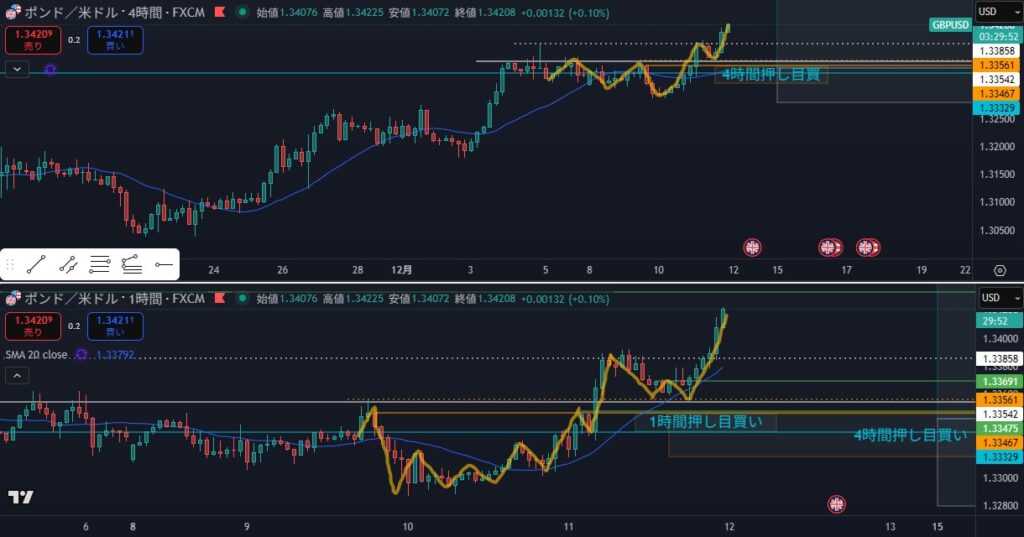Viewport: 1024px width, 537px height.
Task: Select the info line drawing tool
Action: (x=68, y=265)
